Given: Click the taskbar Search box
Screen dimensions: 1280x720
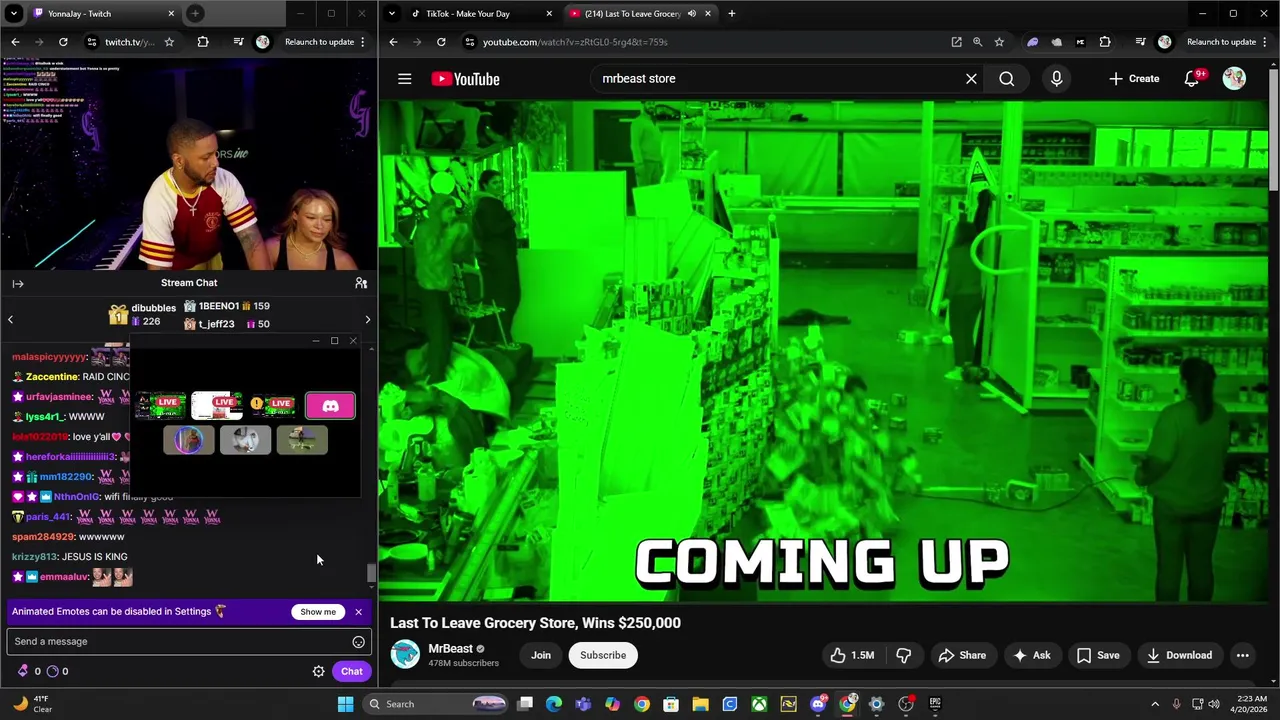Looking at the screenshot, I should [x=435, y=704].
